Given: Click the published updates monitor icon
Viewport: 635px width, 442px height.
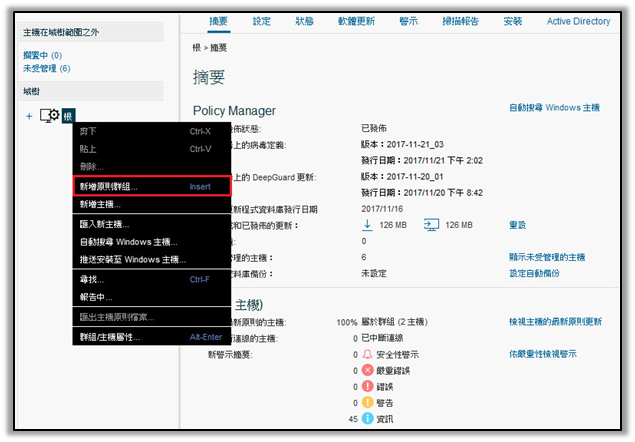Looking at the screenshot, I should pyautogui.click(x=431, y=225).
